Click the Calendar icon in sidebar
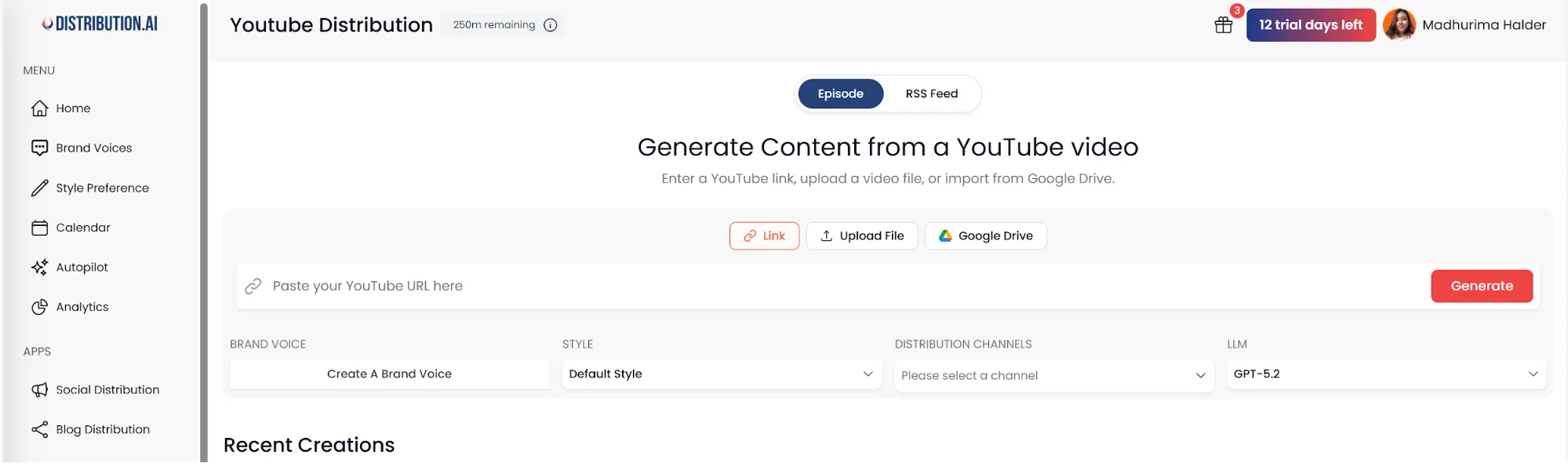Screen dimensions: 1568x463 click(x=39, y=228)
